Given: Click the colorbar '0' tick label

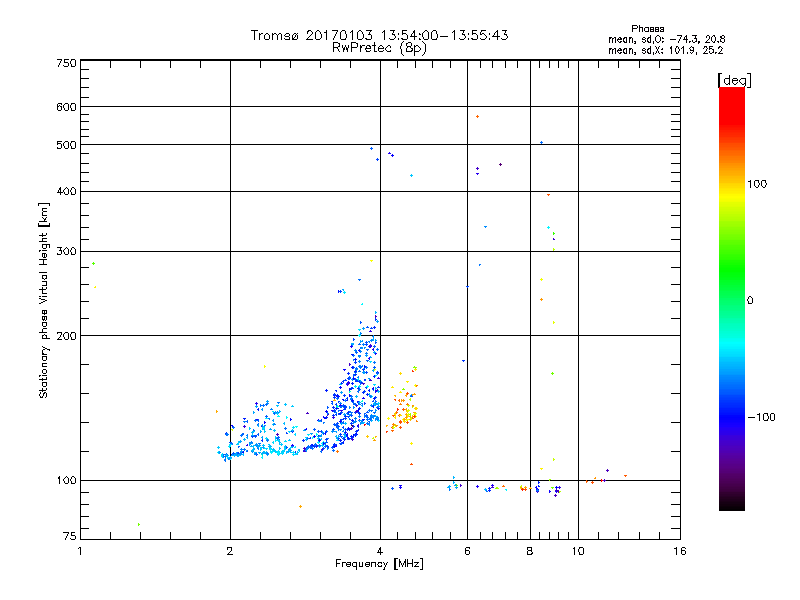Looking at the screenshot, I should click(x=749, y=301).
